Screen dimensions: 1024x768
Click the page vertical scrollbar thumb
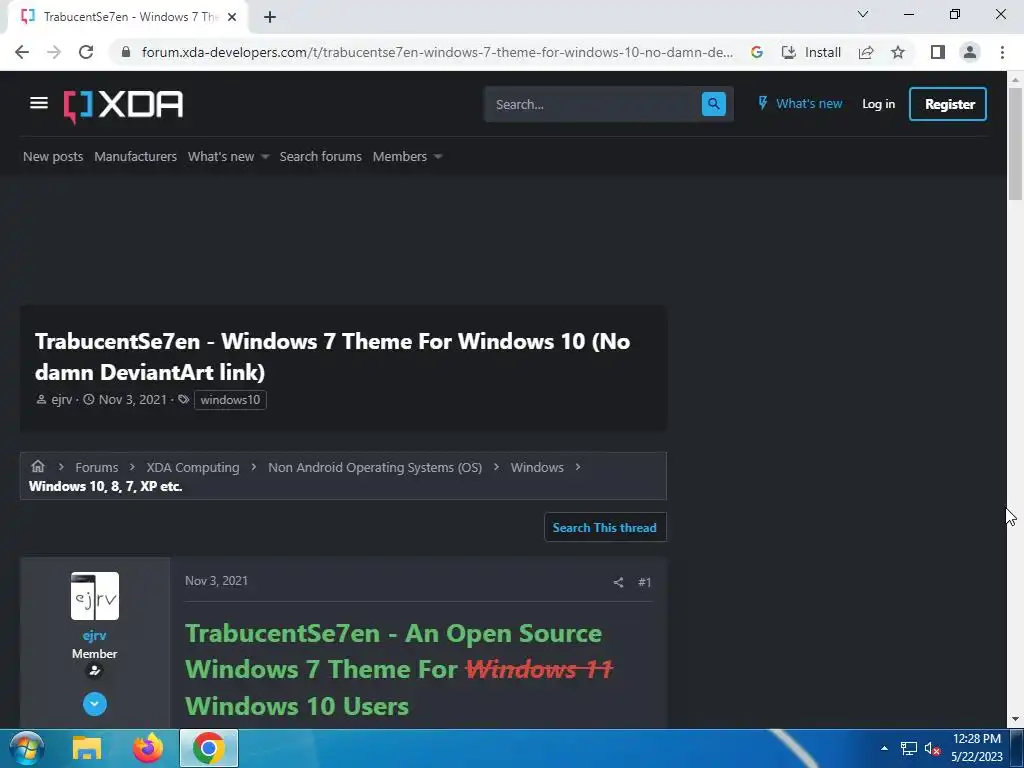(1015, 144)
